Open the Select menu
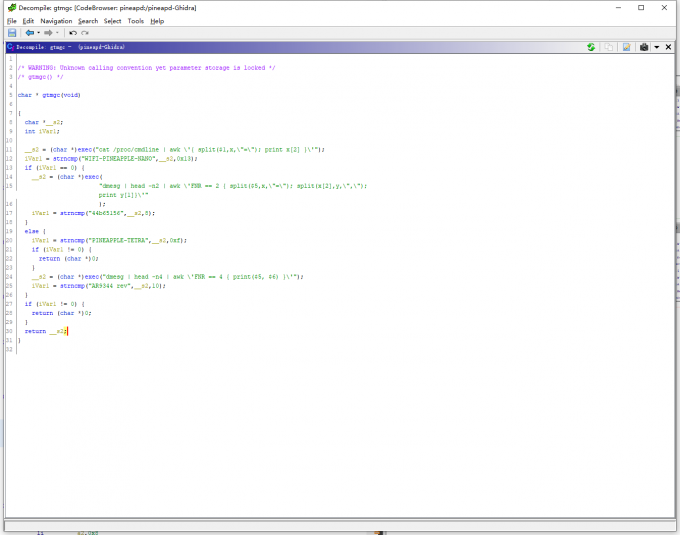This screenshot has width=680, height=535. click(112, 21)
